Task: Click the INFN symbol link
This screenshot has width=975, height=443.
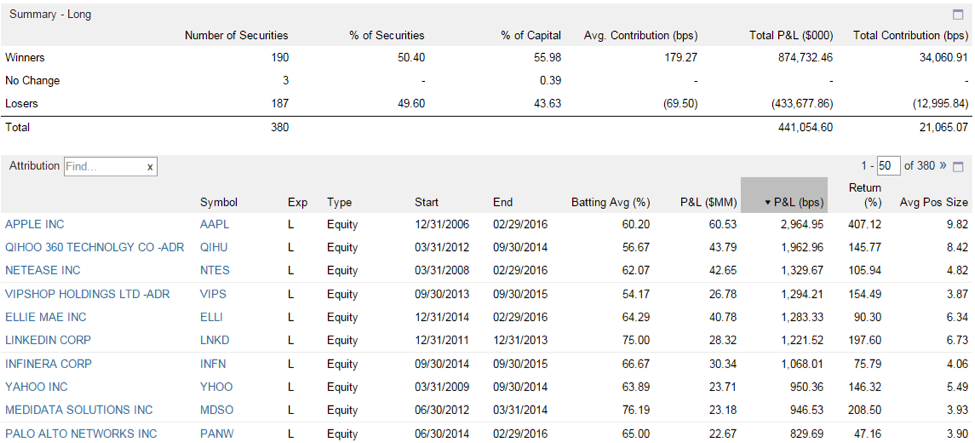Action: click(x=213, y=363)
